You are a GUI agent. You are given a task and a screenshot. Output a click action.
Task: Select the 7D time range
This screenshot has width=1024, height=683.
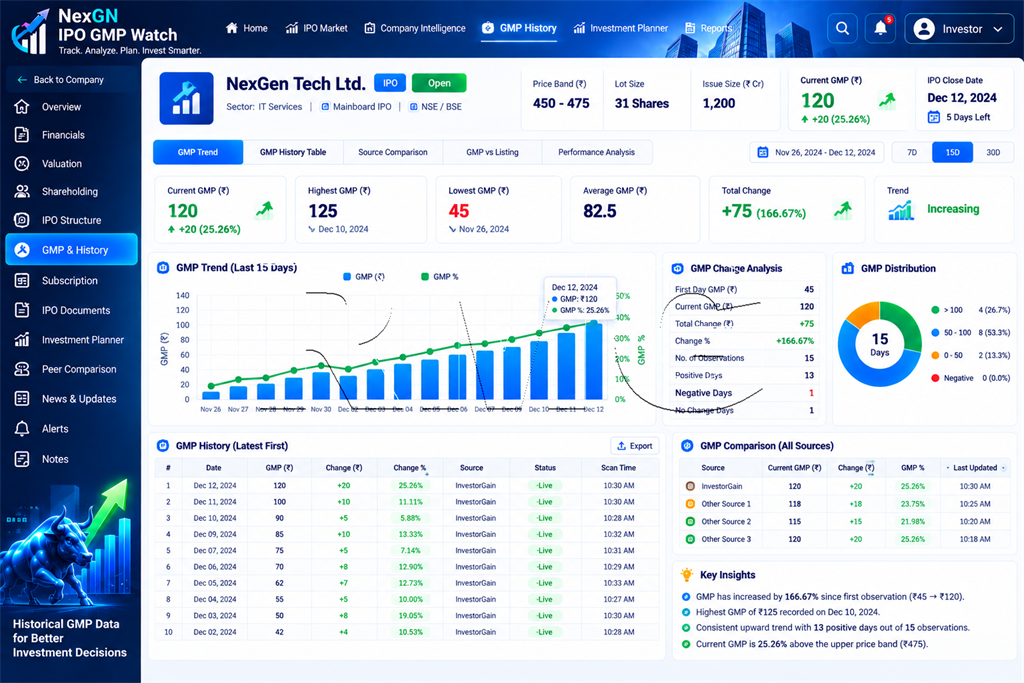[x=912, y=152]
